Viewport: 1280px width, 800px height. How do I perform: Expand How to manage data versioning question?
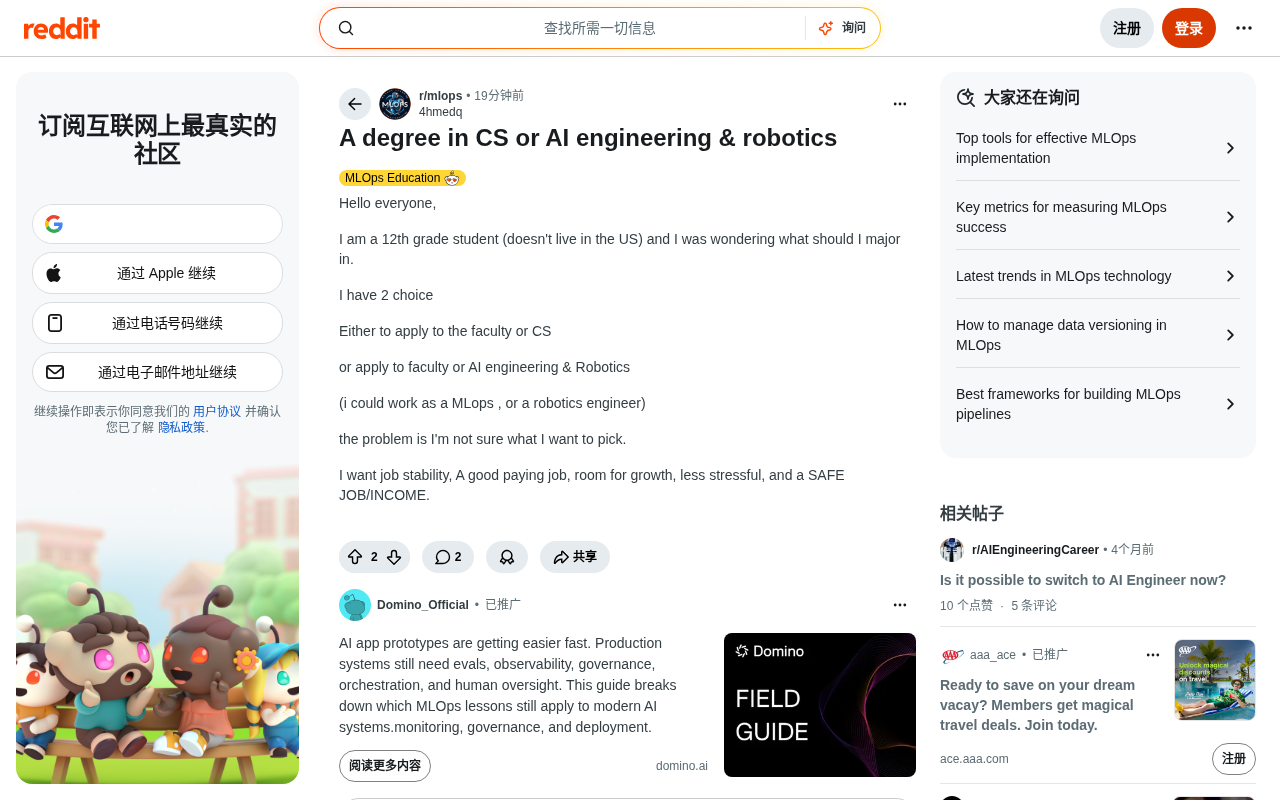pos(1098,335)
